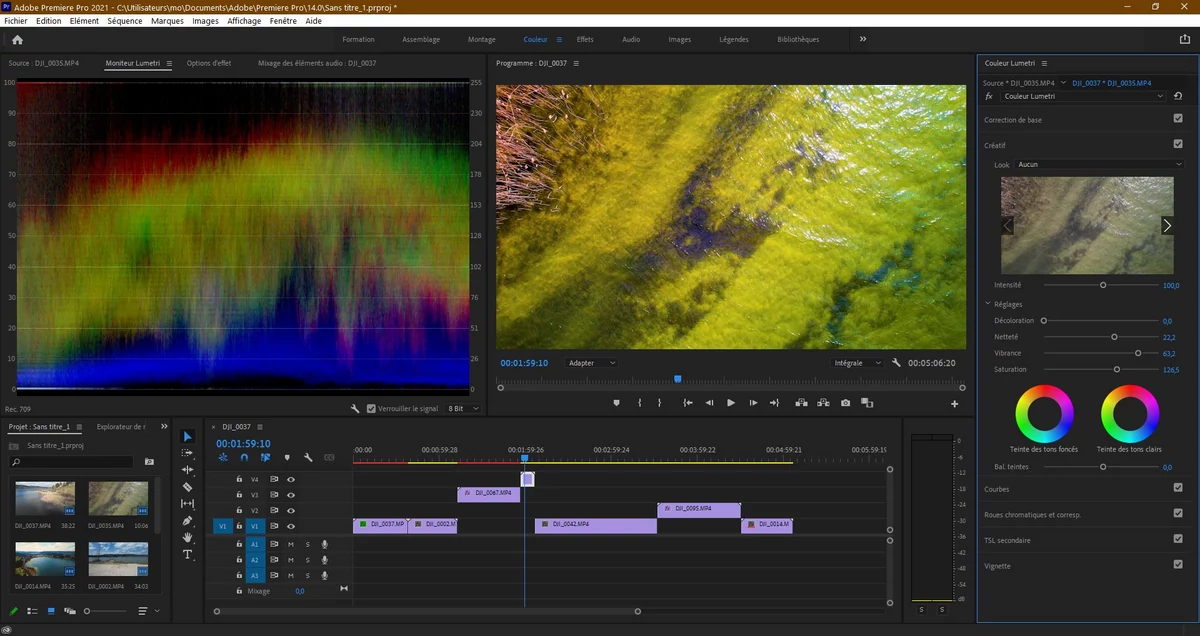
Task: Select the Track Select Forward tool
Action: pos(187,453)
